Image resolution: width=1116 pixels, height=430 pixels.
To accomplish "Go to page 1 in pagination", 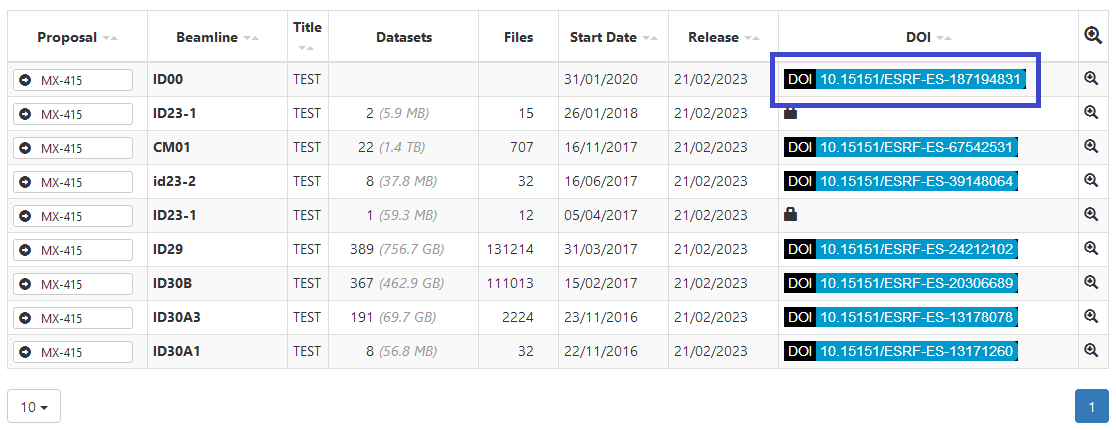I will [1091, 407].
